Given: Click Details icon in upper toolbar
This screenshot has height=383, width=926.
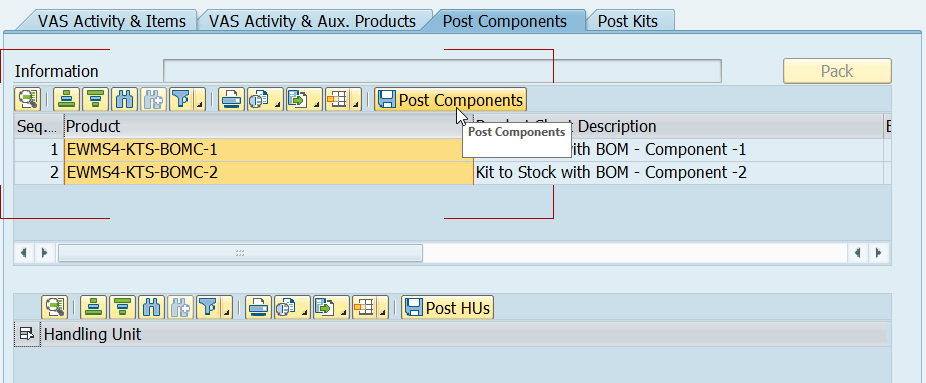Looking at the screenshot, I should pos(27,100).
